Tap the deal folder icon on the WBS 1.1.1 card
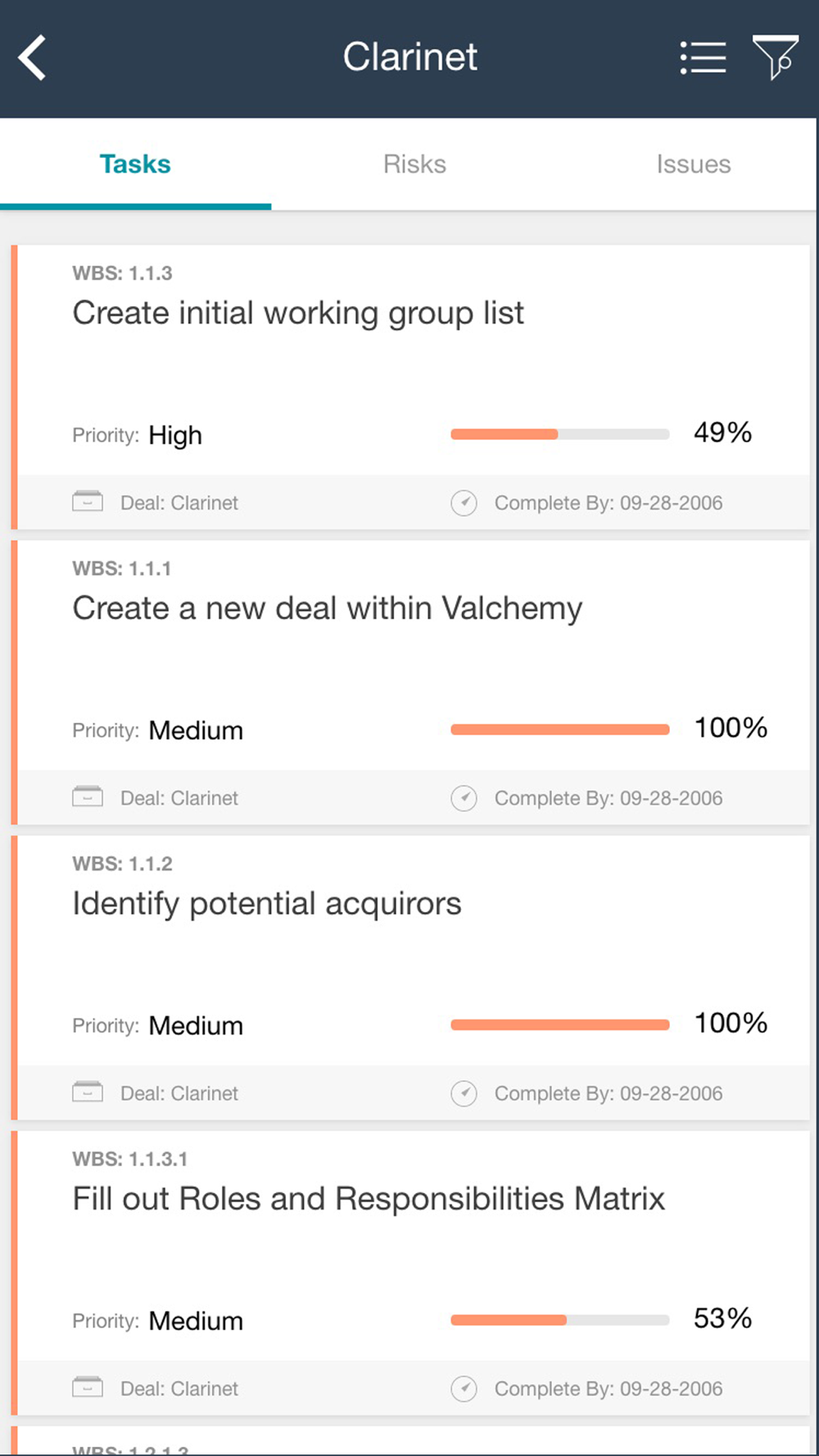The width and height of the screenshot is (819, 1456). [88, 797]
